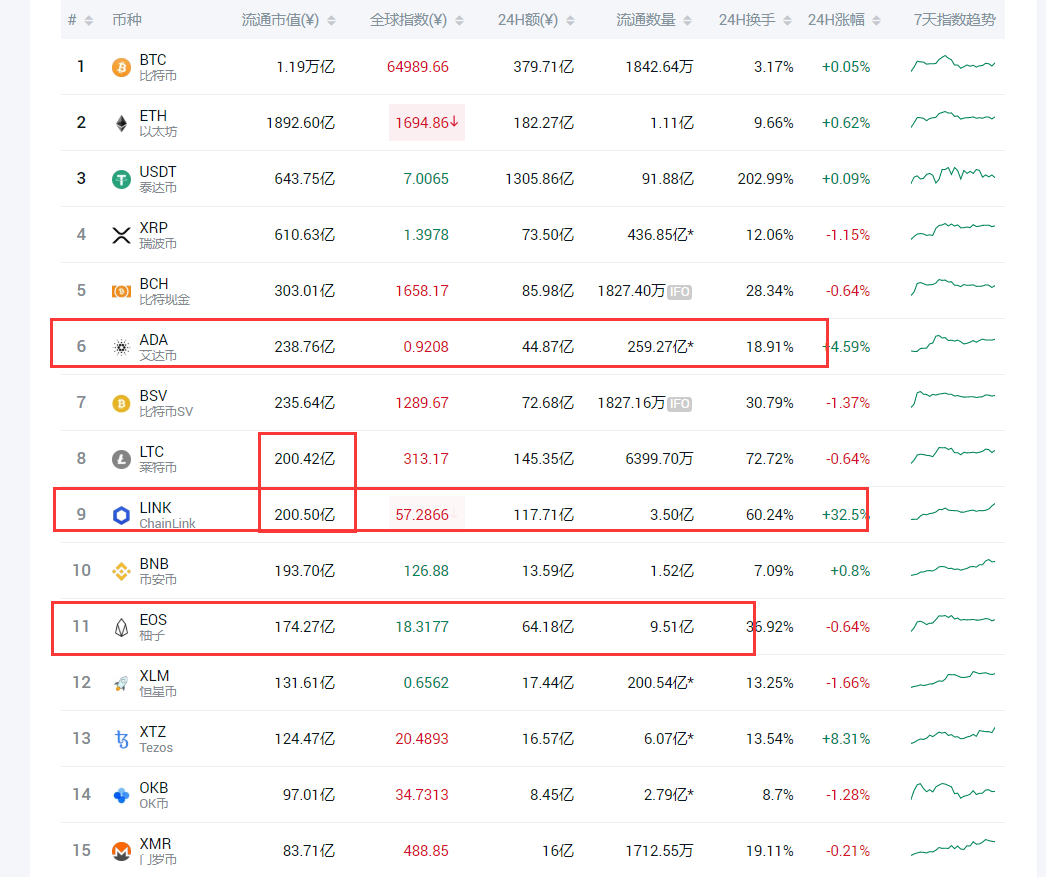Click the Litecoin LTC coin icon

point(121,460)
